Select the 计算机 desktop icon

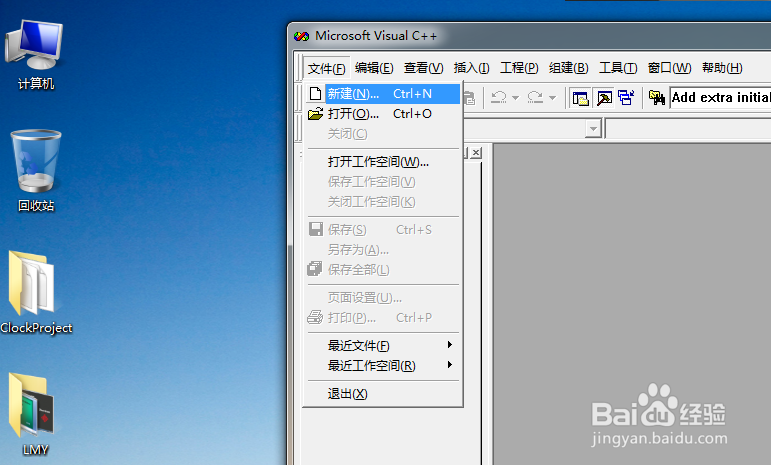[35, 55]
